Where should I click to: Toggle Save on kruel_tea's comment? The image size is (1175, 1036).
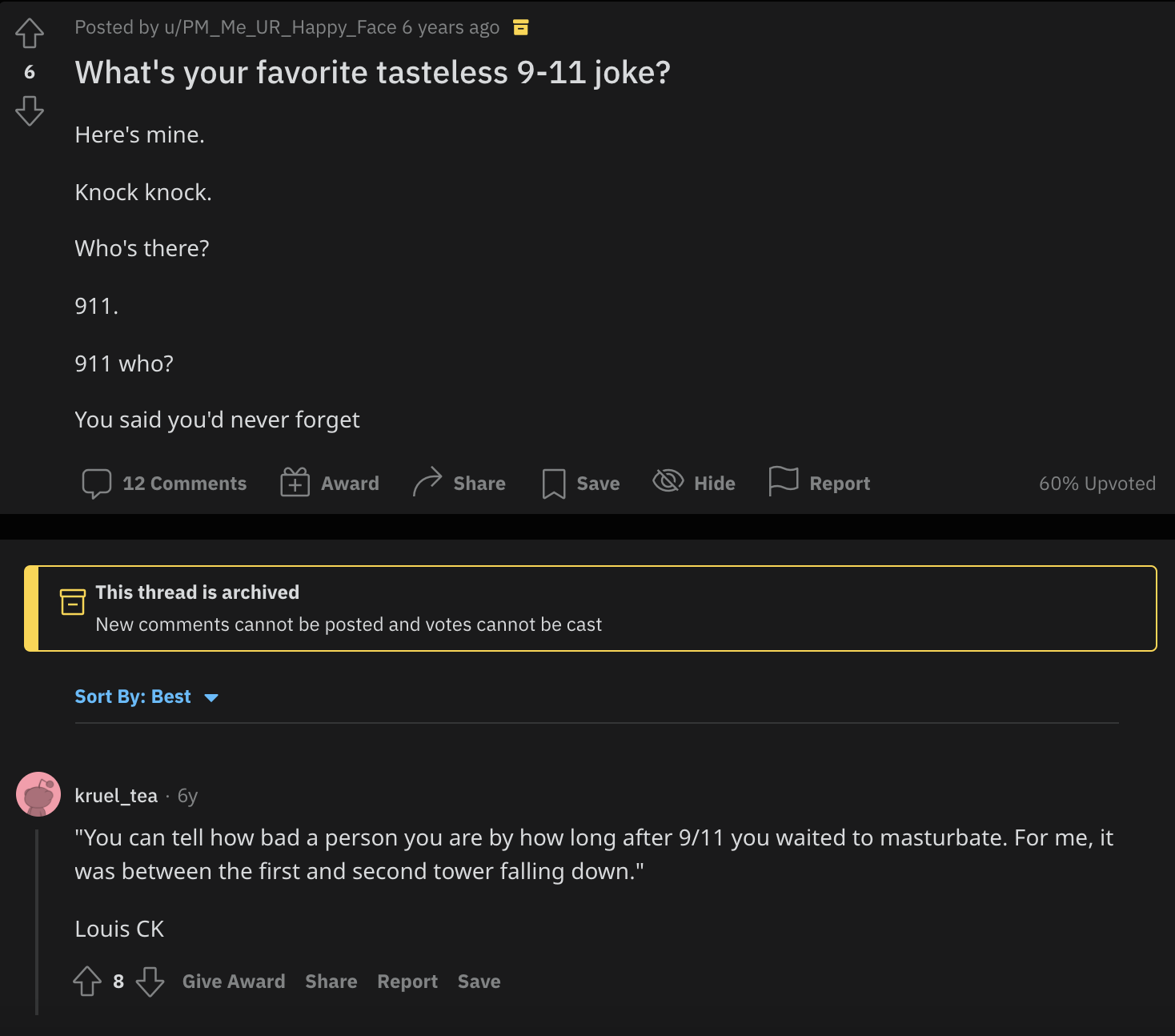[x=479, y=981]
